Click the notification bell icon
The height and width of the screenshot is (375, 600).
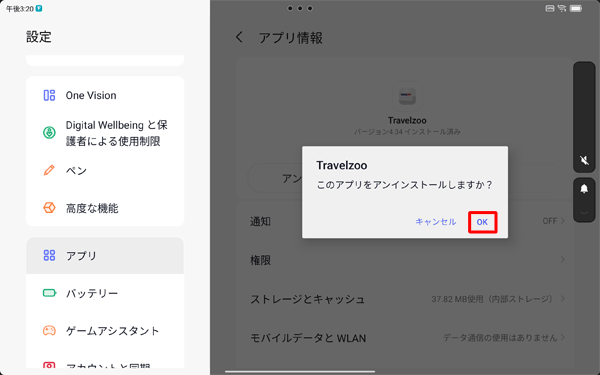pyautogui.click(x=584, y=189)
